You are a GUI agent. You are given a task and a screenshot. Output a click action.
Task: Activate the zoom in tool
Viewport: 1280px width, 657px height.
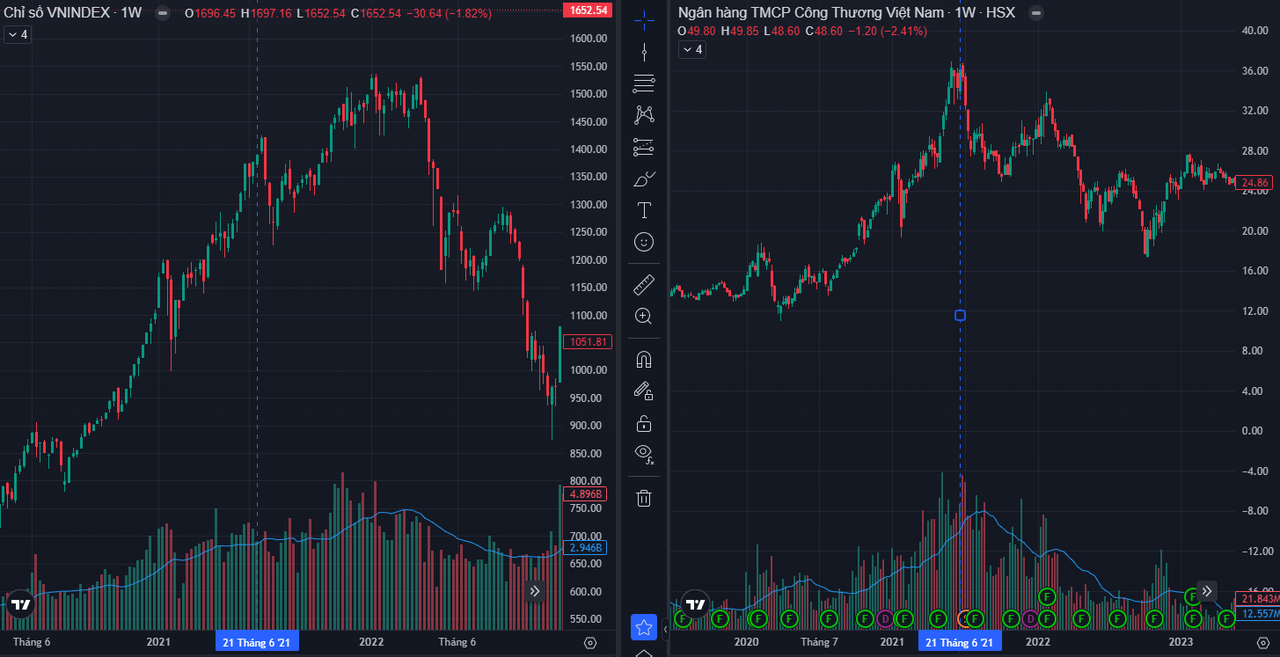[644, 316]
